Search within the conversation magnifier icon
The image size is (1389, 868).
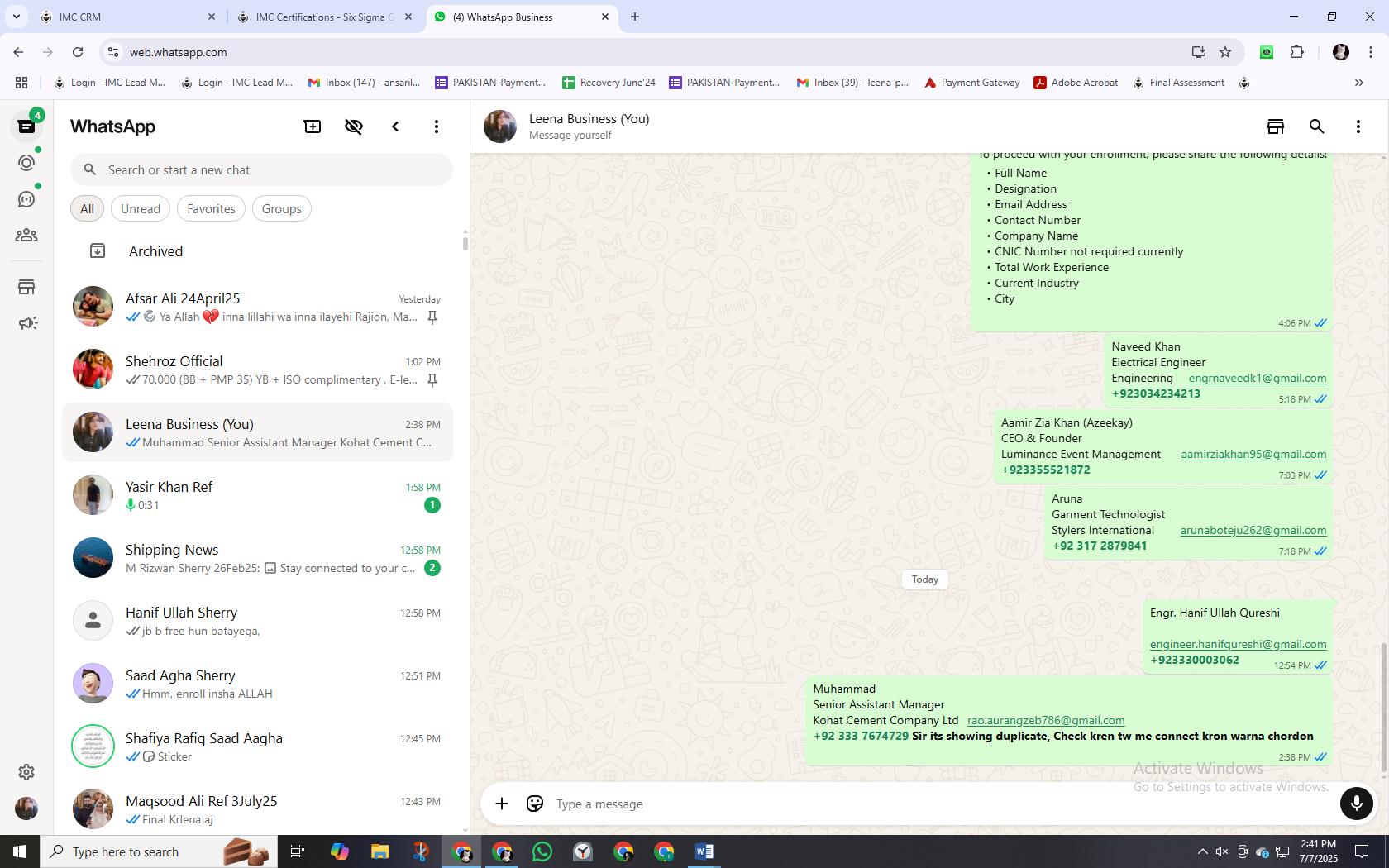click(x=1317, y=126)
